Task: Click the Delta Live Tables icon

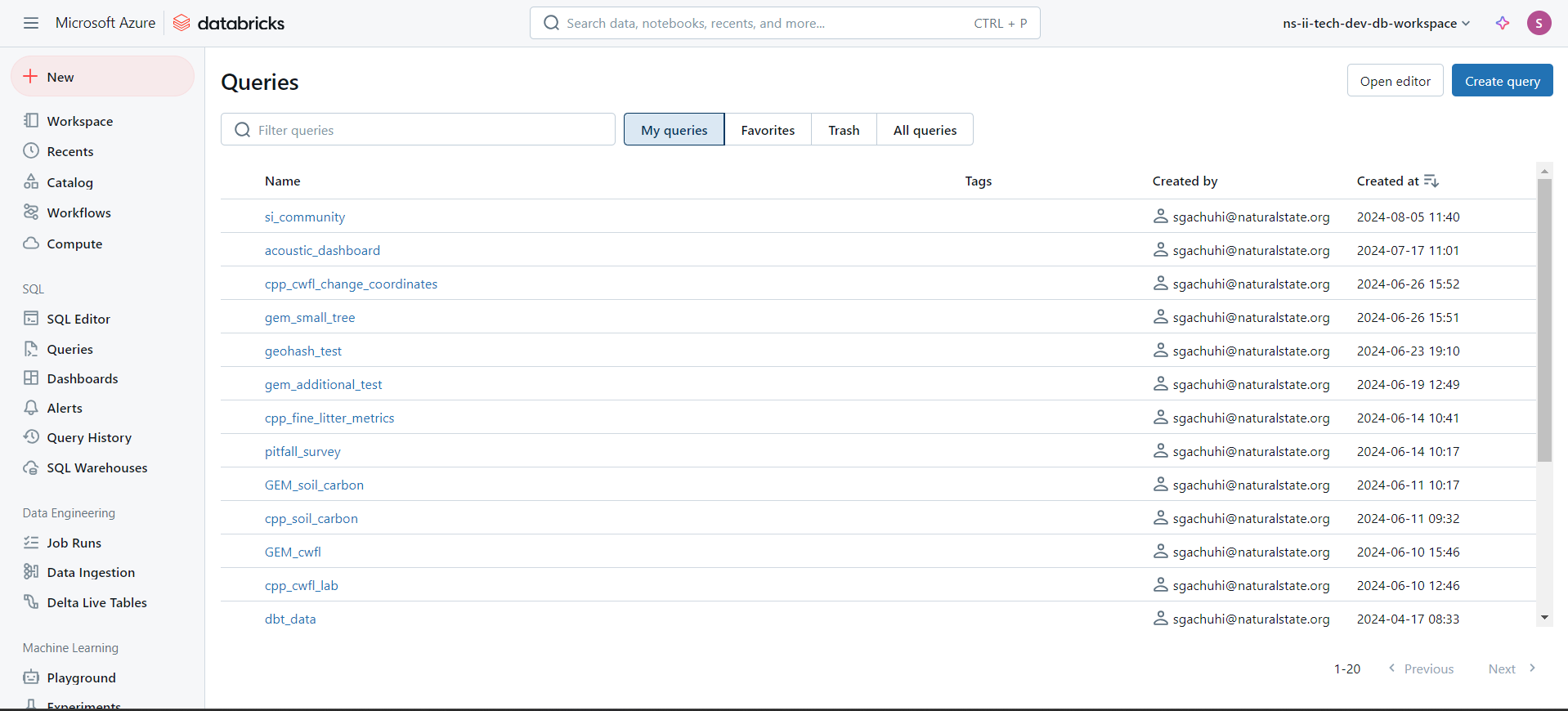Action: 31,601
